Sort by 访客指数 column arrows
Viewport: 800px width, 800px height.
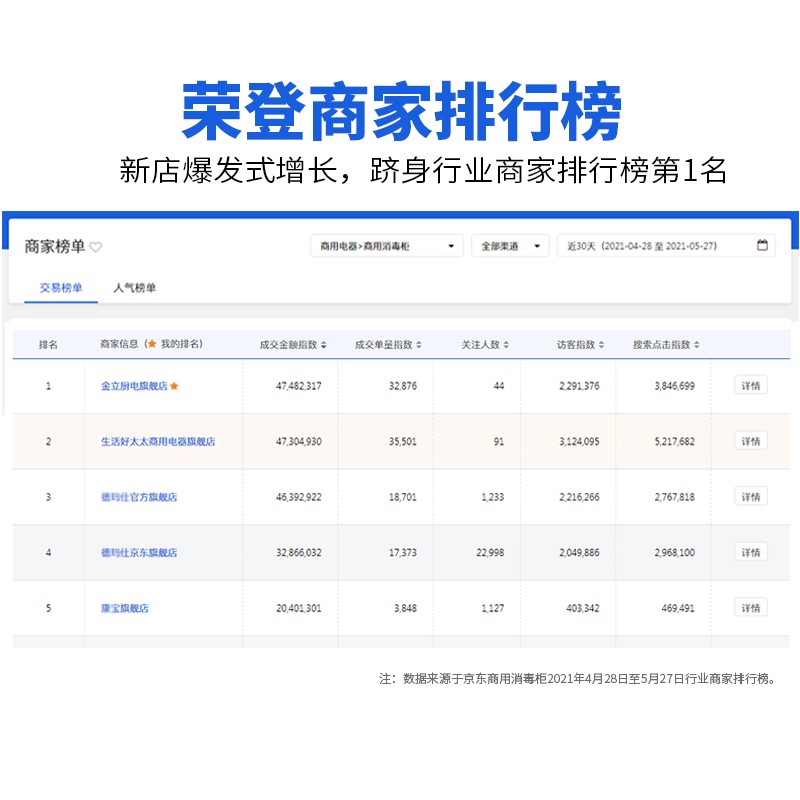point(602,345)
